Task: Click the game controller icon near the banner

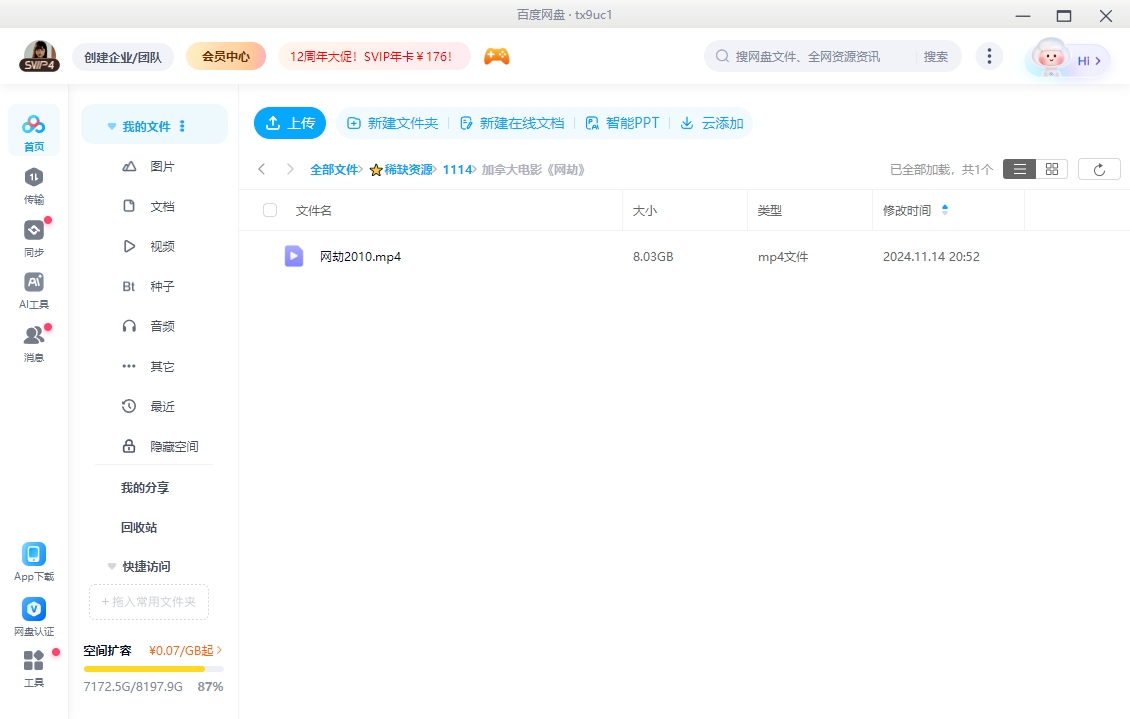Action: point(497,56)
